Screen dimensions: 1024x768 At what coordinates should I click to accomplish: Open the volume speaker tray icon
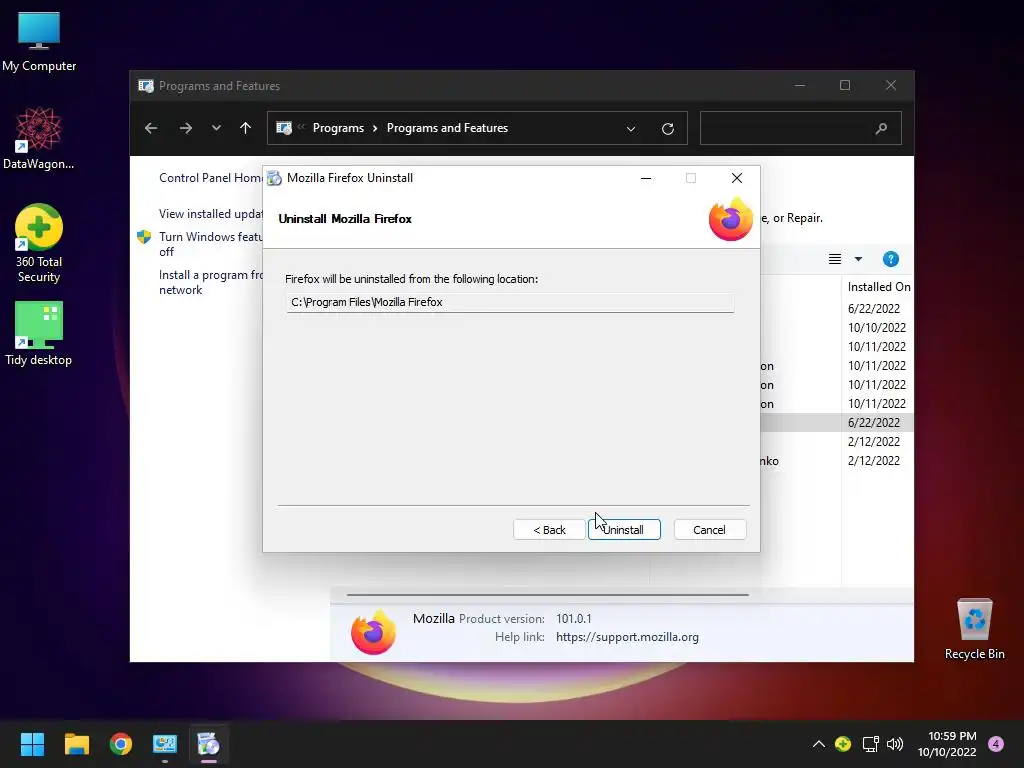895,744
